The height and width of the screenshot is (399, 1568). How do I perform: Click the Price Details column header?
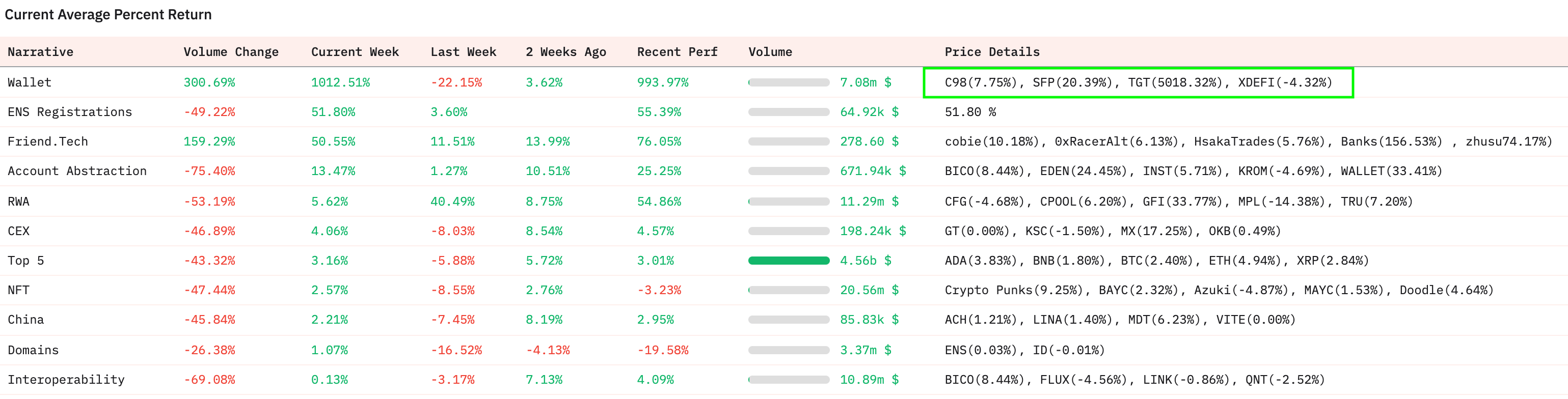[x=991, y=52]
